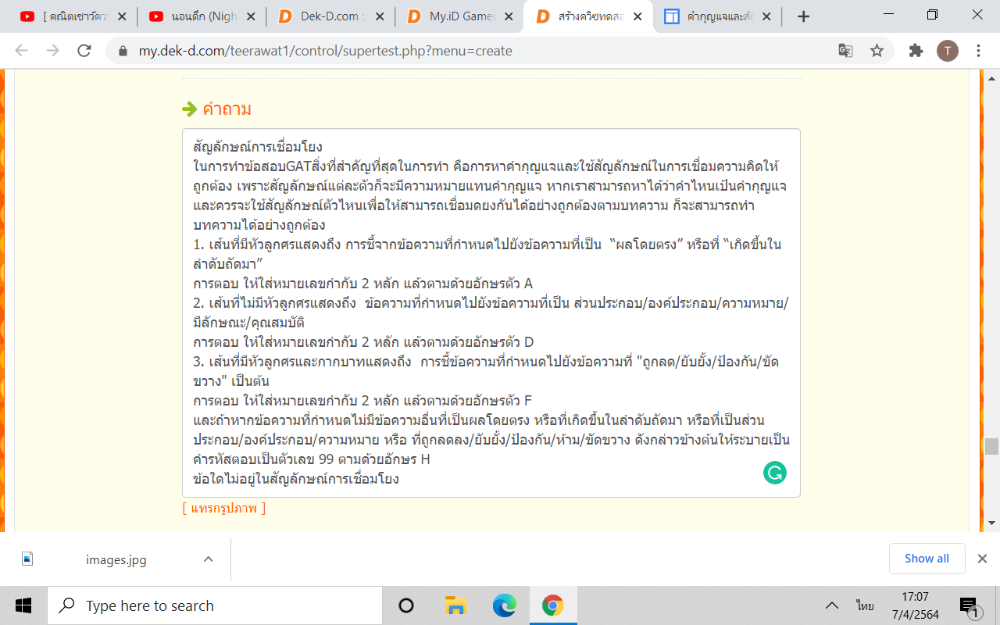The width and height of the screenshot is (1000, 625).
Task: Switch to the My.iD Gamer tab
Action: [x=457, y=16]
